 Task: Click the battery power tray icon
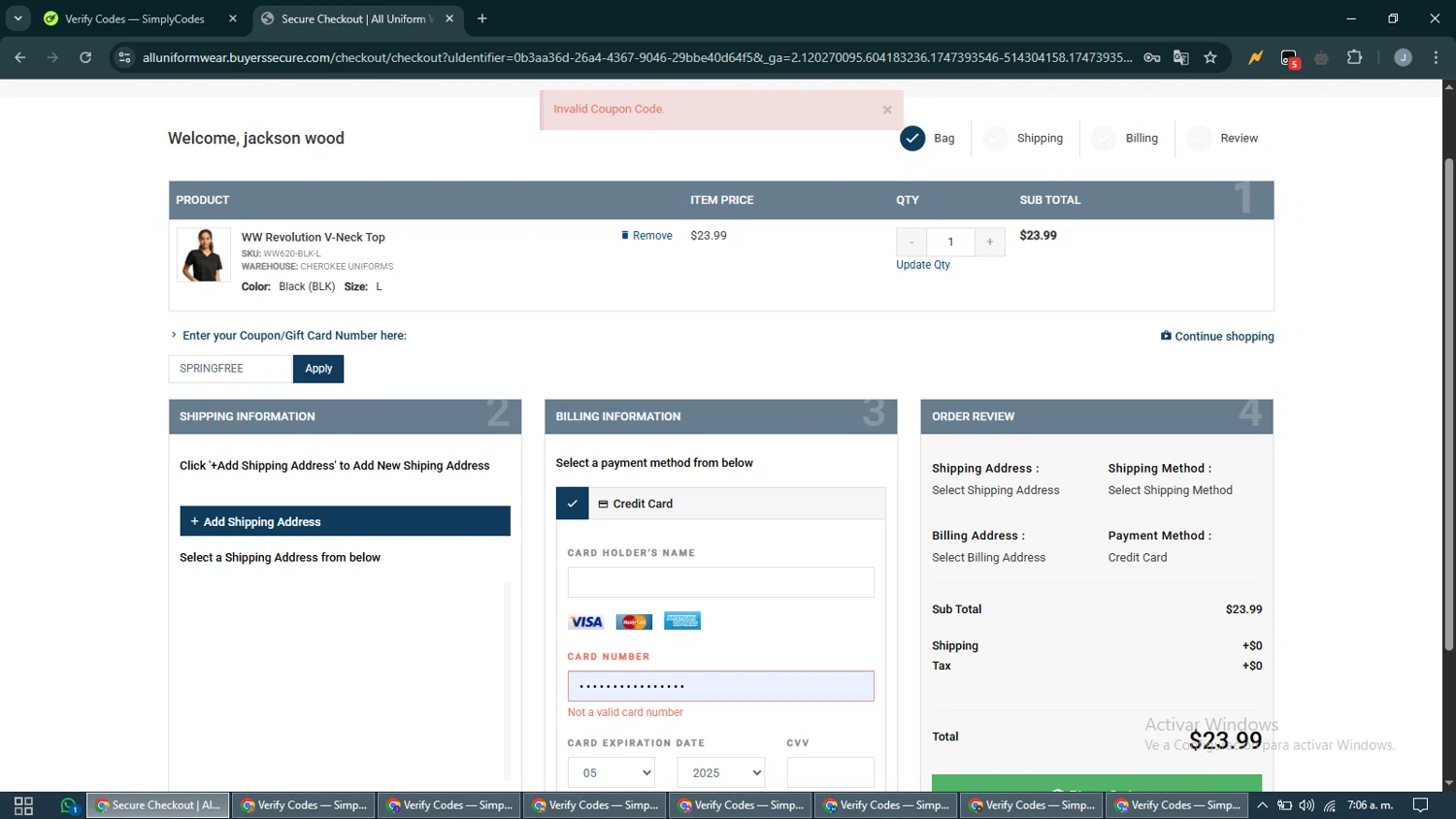(1284, 805)
